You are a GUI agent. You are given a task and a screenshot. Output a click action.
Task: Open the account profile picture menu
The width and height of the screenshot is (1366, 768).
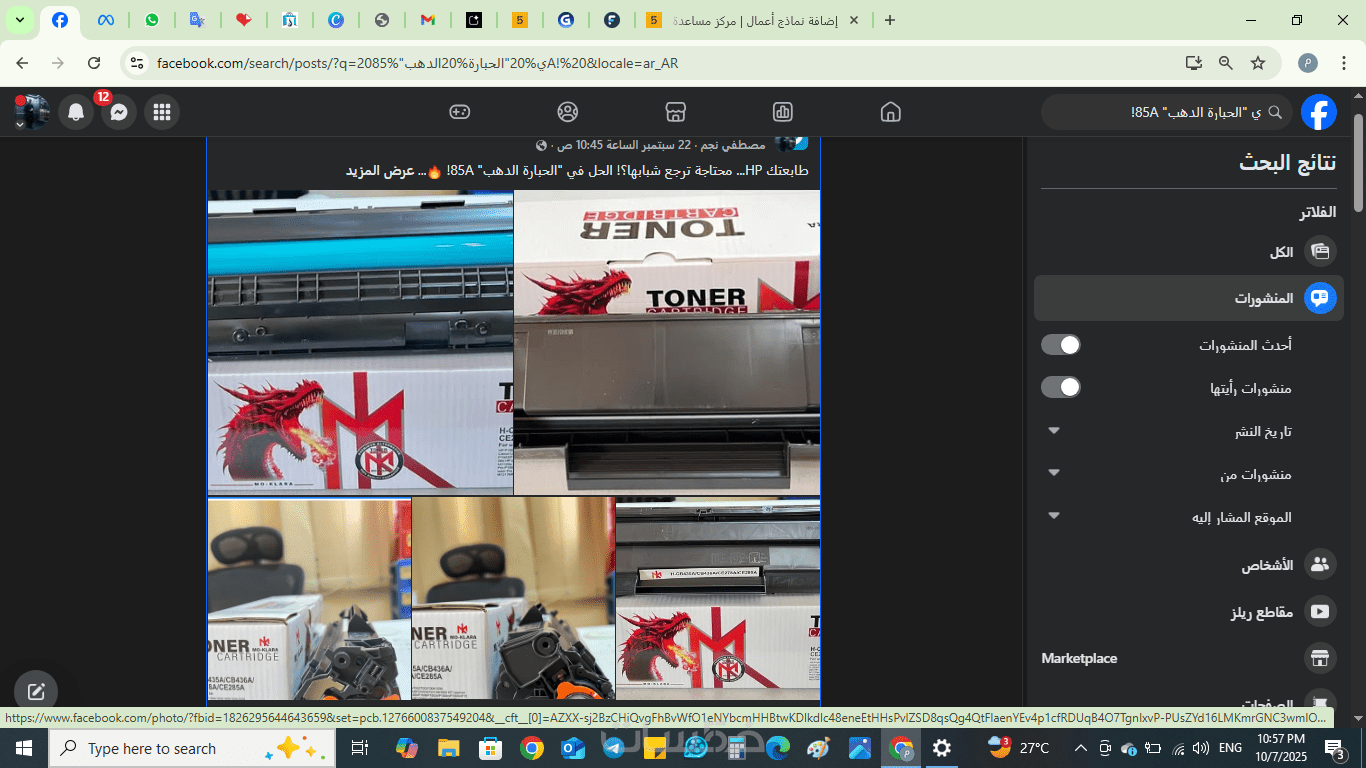(x=31, y=112)
